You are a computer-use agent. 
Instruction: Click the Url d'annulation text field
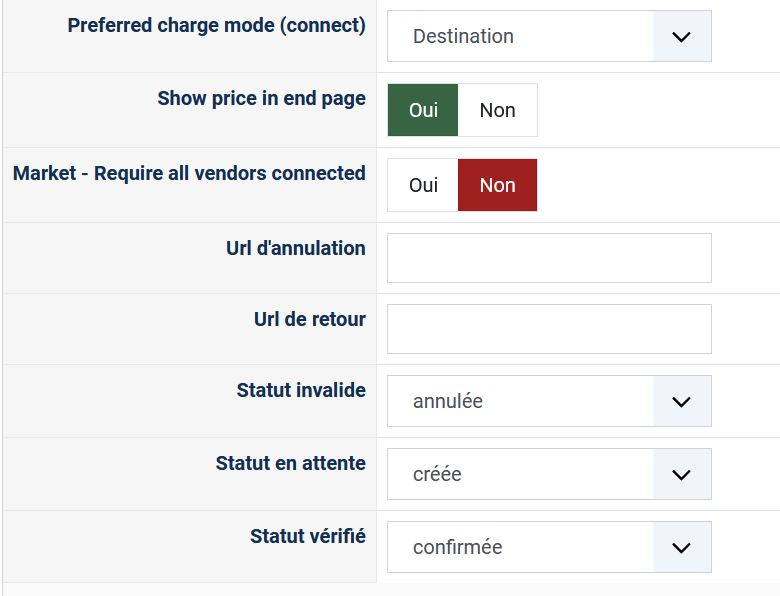549,258
